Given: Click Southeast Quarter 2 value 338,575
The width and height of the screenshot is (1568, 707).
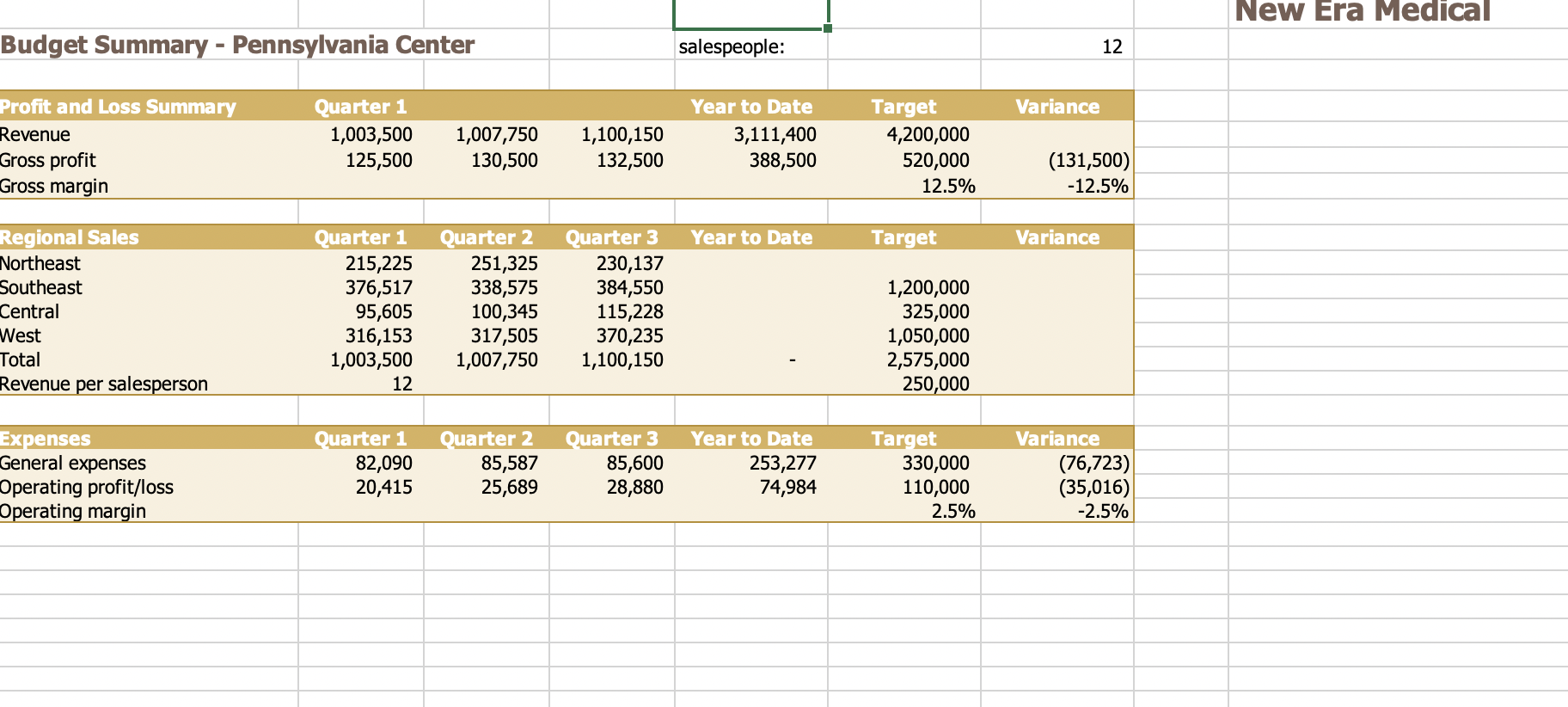Looking at the screenshot, I should (505, 287).
